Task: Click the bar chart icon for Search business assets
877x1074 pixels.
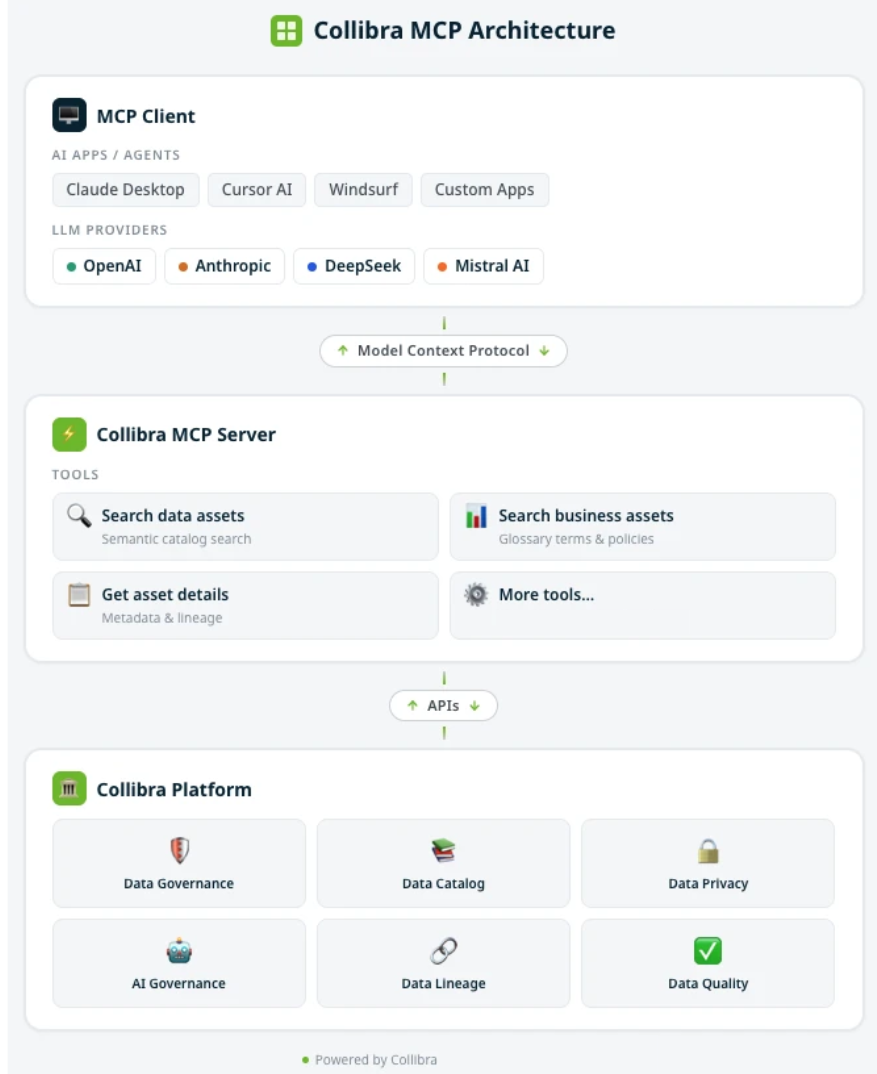Action: point(476,516)
